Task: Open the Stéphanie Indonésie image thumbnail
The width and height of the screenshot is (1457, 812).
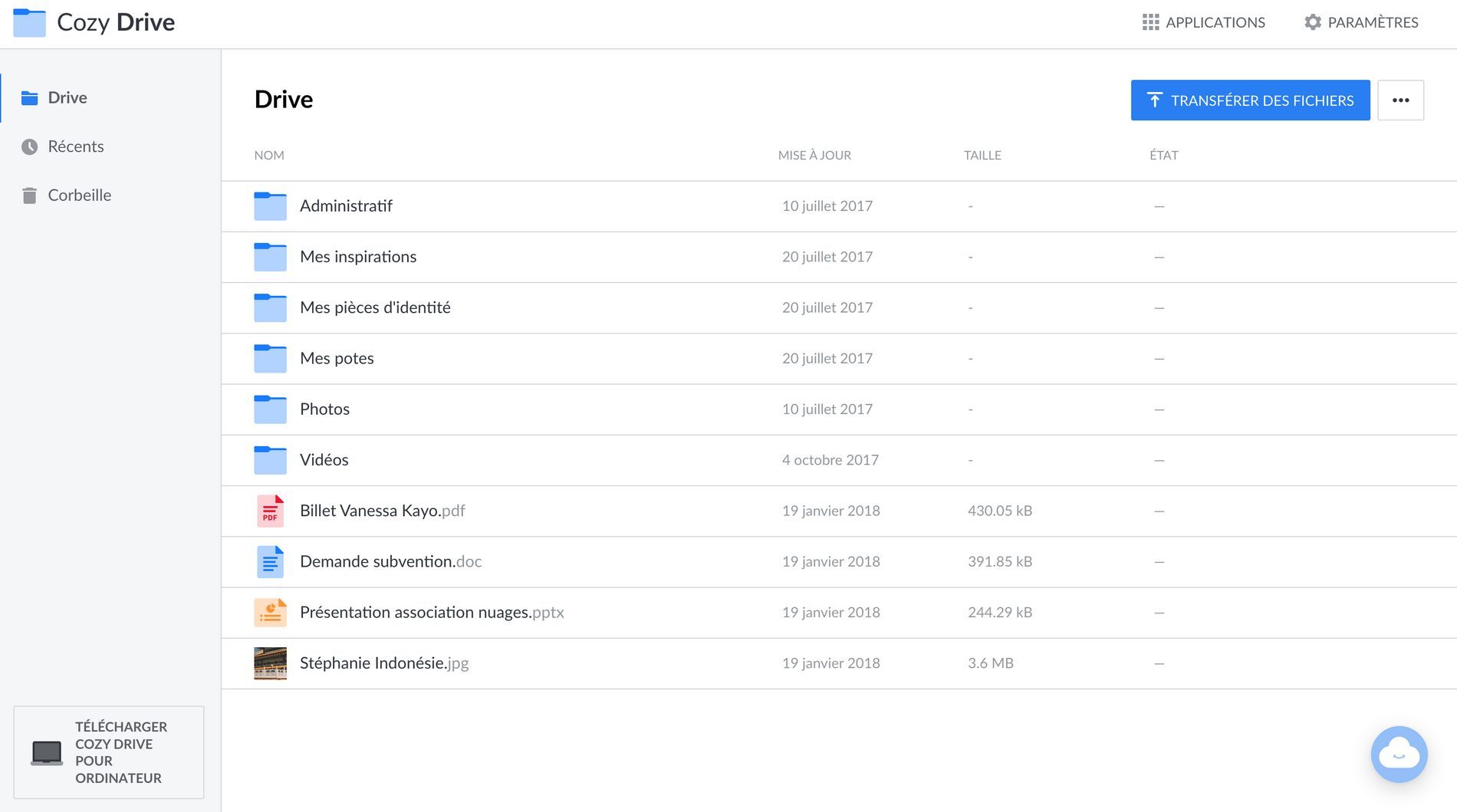Action: (x=270, y=663)
